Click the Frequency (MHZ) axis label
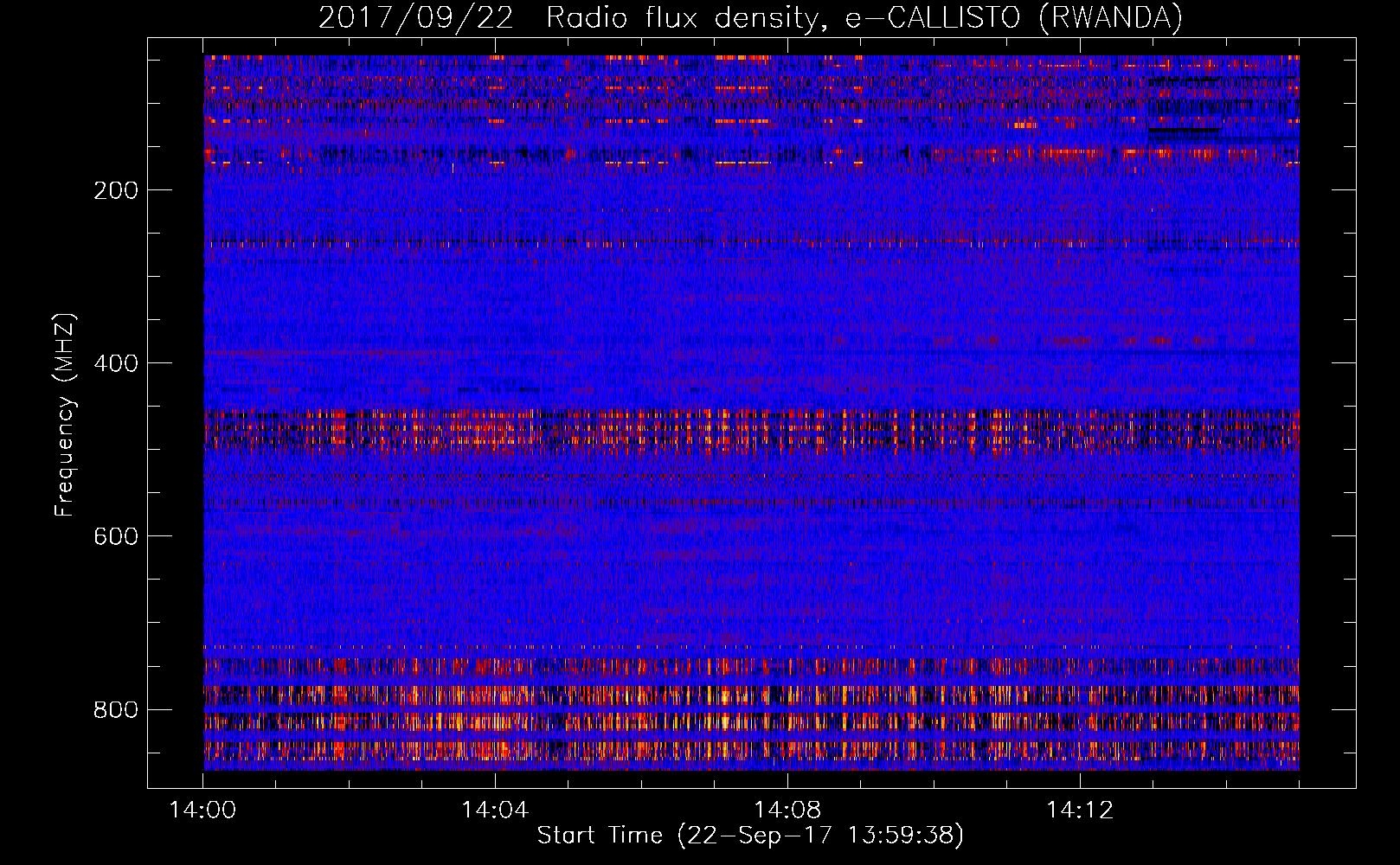 coord(64,414)
